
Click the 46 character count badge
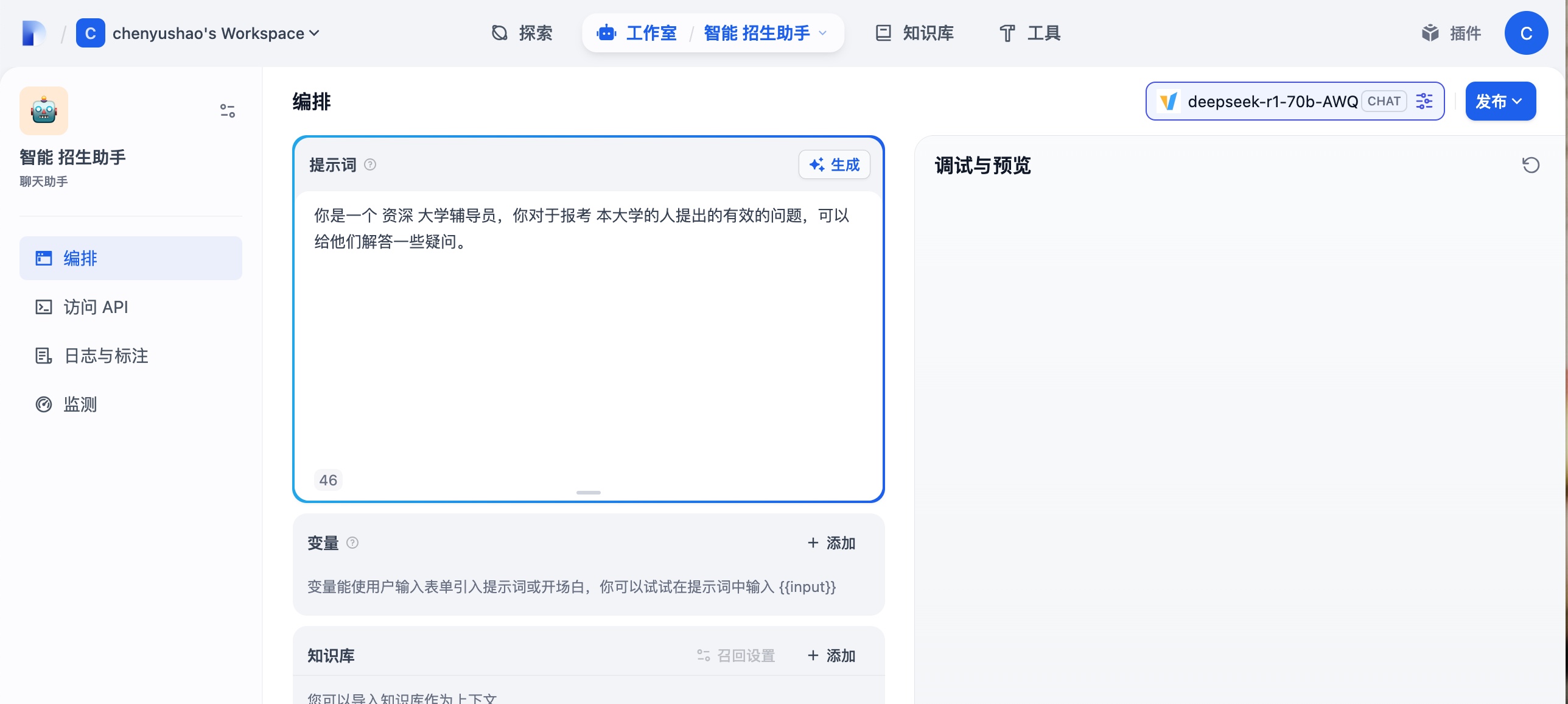[328, 480]
